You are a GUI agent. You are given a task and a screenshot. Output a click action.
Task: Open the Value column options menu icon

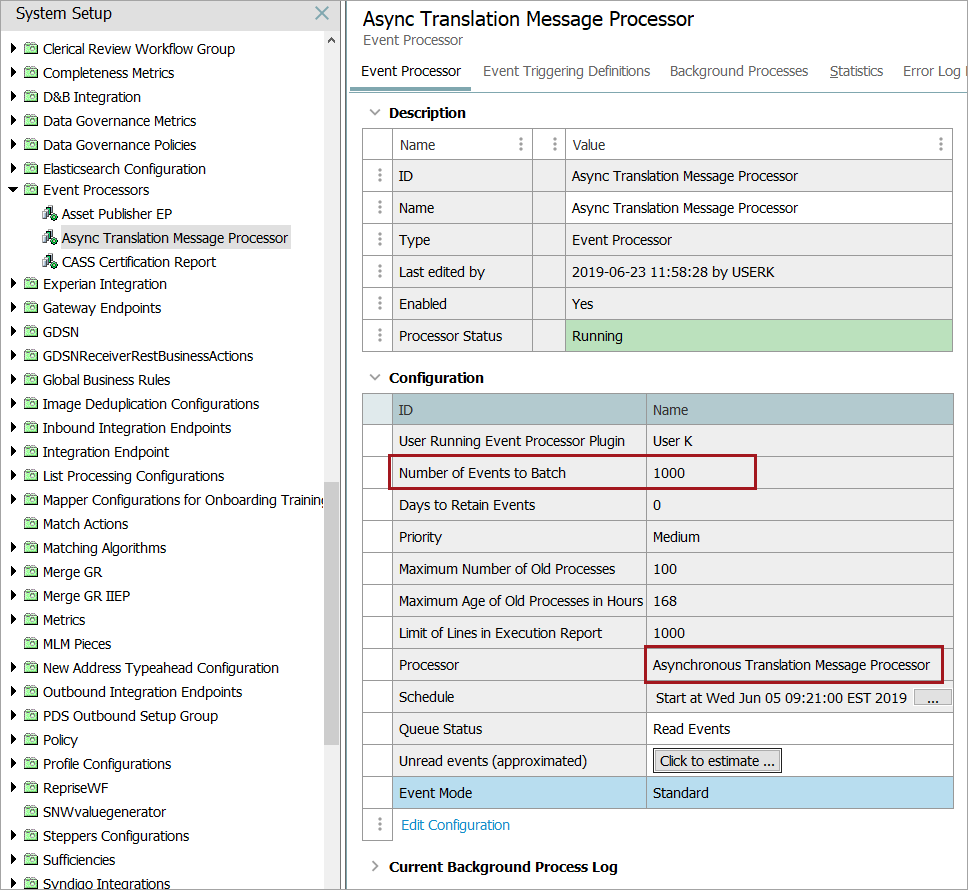pyautogui.click(x=940, y=145)
